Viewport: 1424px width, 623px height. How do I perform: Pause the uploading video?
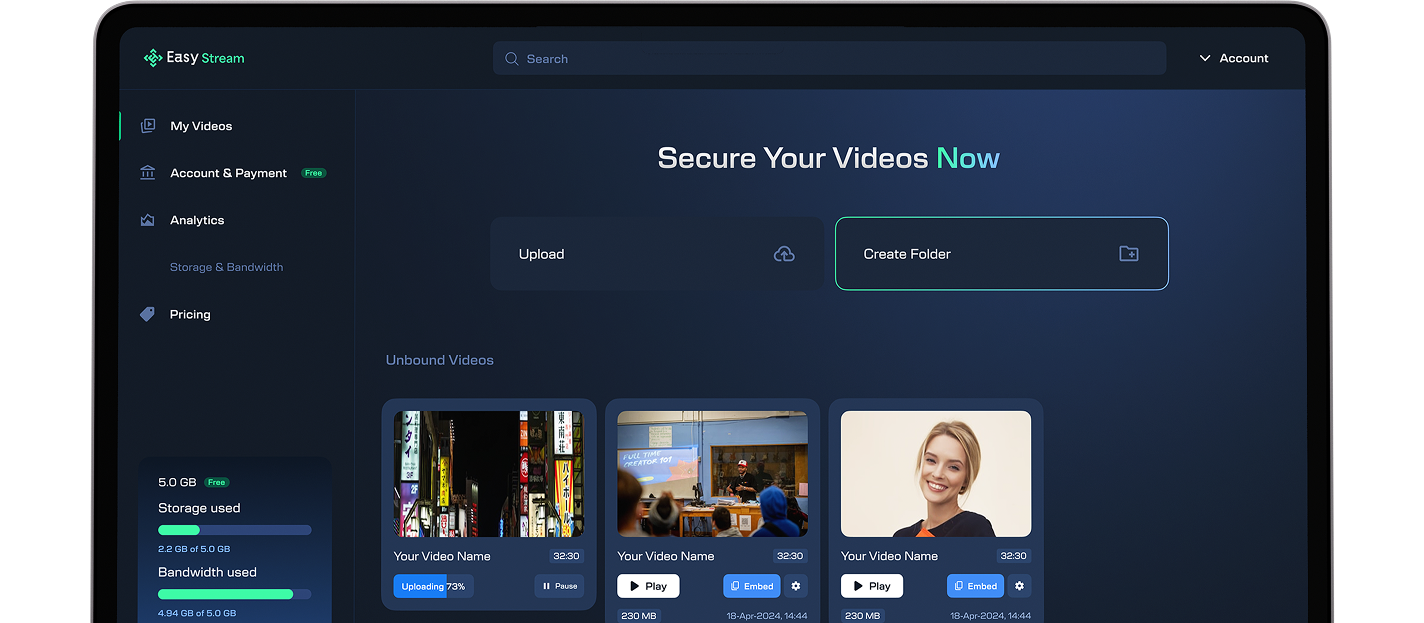point(559,586)
